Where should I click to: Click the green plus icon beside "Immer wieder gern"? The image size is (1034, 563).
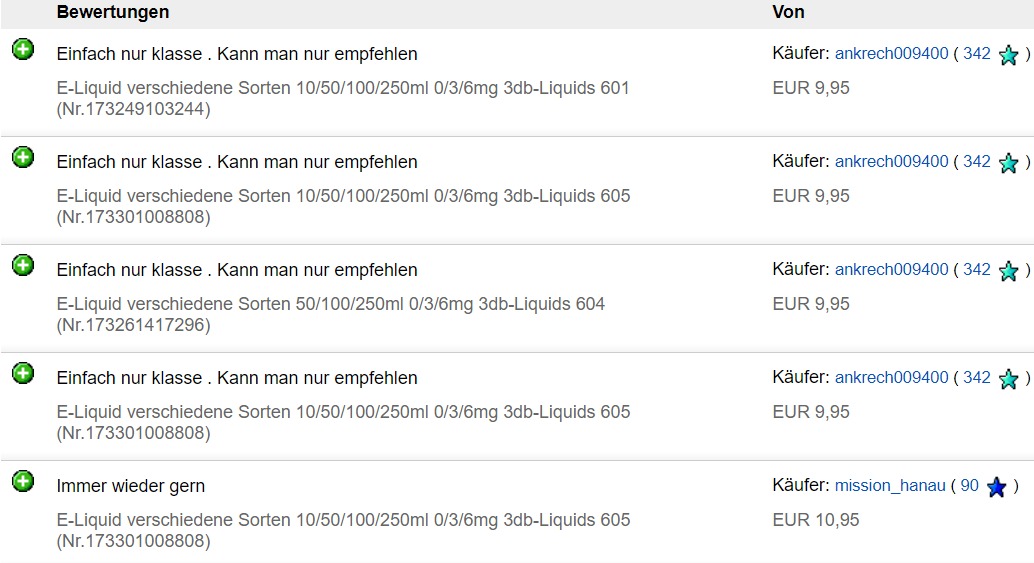[x=23, y=482]
